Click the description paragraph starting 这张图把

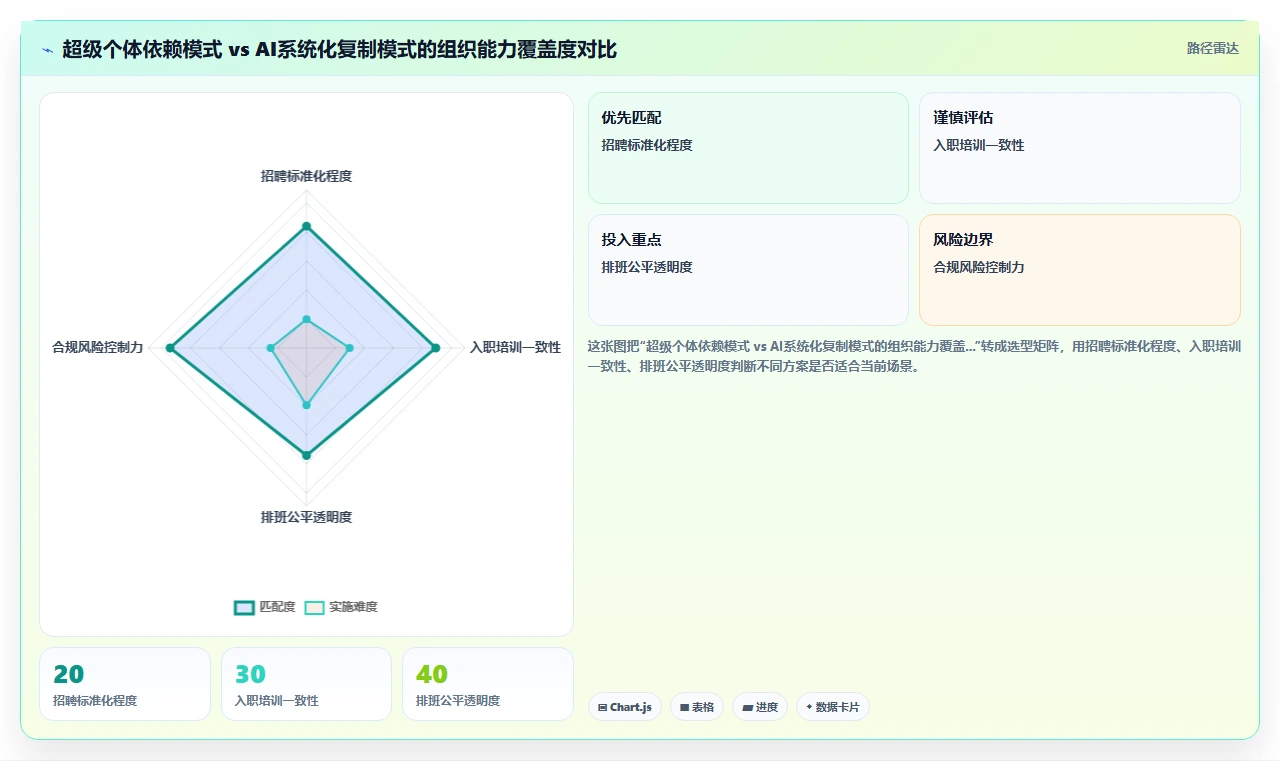(x=914, y=356)
